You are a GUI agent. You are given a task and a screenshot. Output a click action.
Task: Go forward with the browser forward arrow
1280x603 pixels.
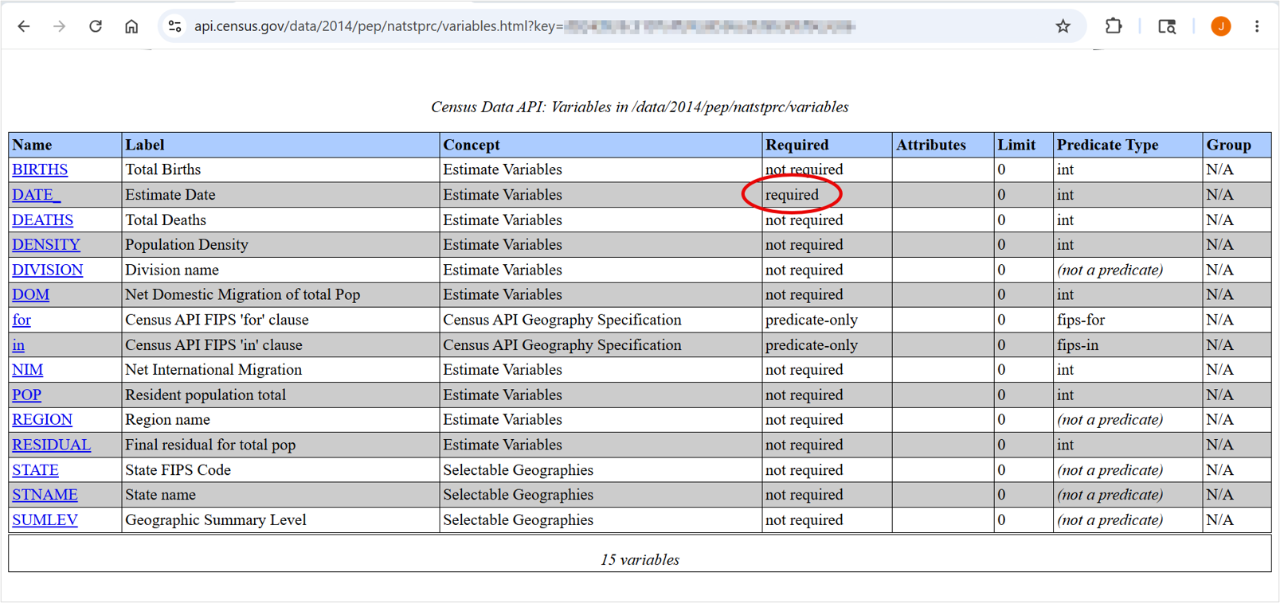pos(60,27)
